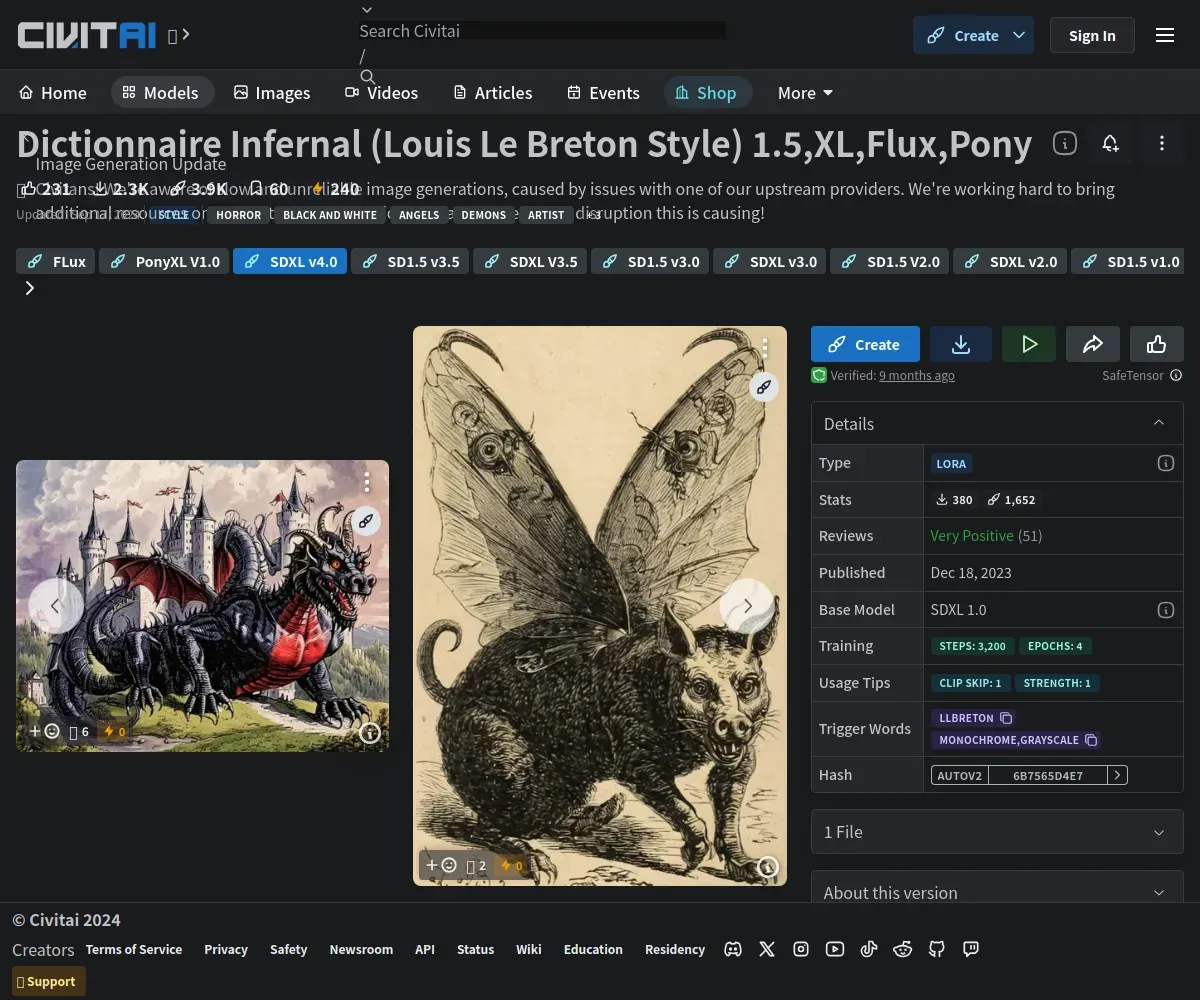This screenshot has height=1000, width=1200.
Task: Click the hash type arrow next to 6B7565D4E7
Action: pyautogui.click(x=1117, y=775)
